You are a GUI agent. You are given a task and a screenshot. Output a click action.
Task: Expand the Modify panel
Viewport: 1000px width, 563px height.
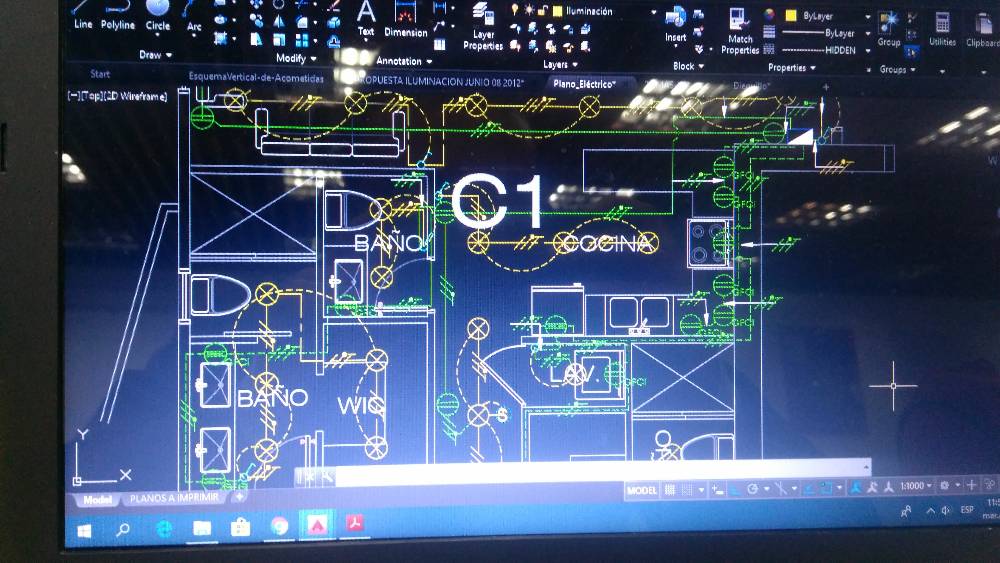pos(296,58)
